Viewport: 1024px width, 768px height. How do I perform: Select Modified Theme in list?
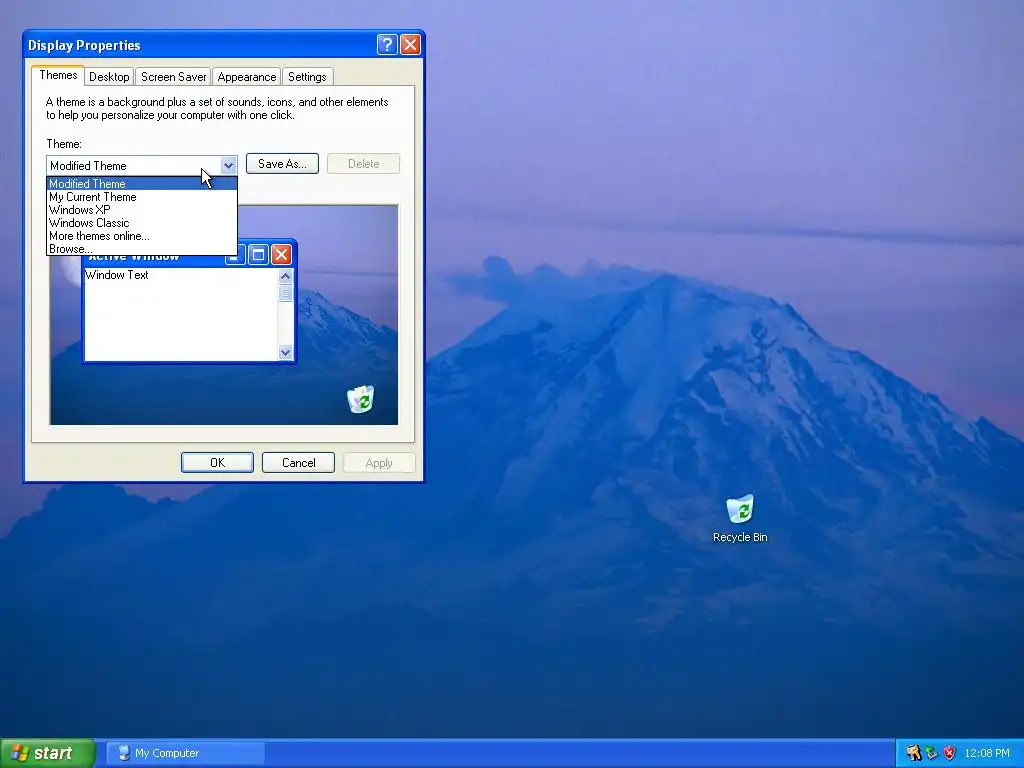tap(142, 184)
